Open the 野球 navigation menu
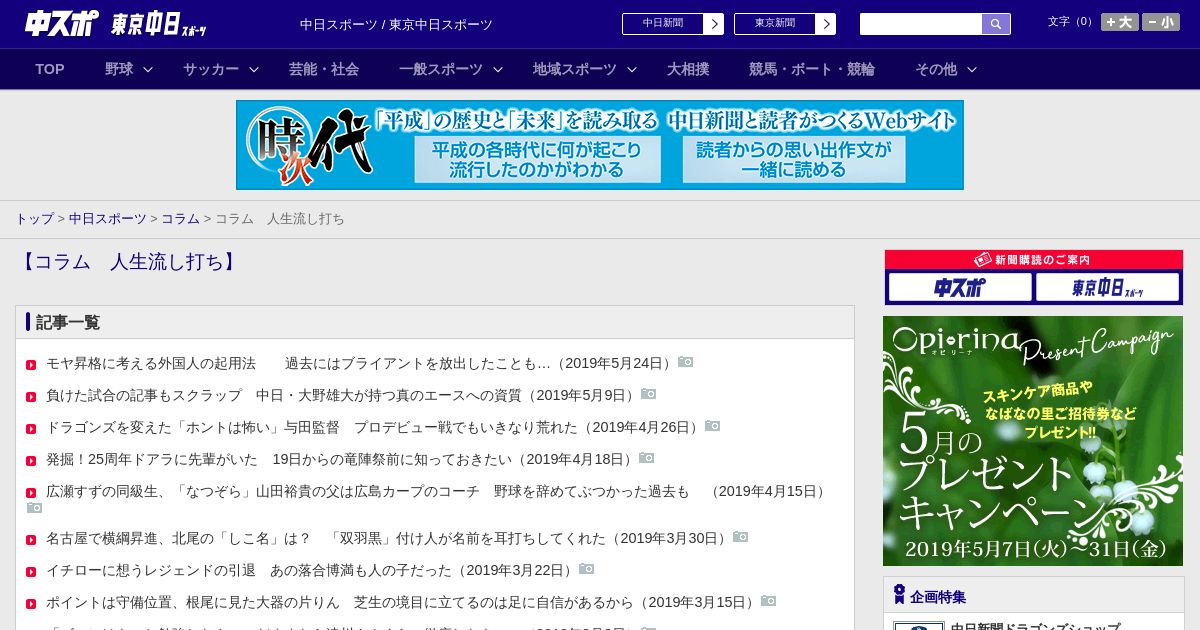This screenshot has width=1200, height=630. (119, 69)
